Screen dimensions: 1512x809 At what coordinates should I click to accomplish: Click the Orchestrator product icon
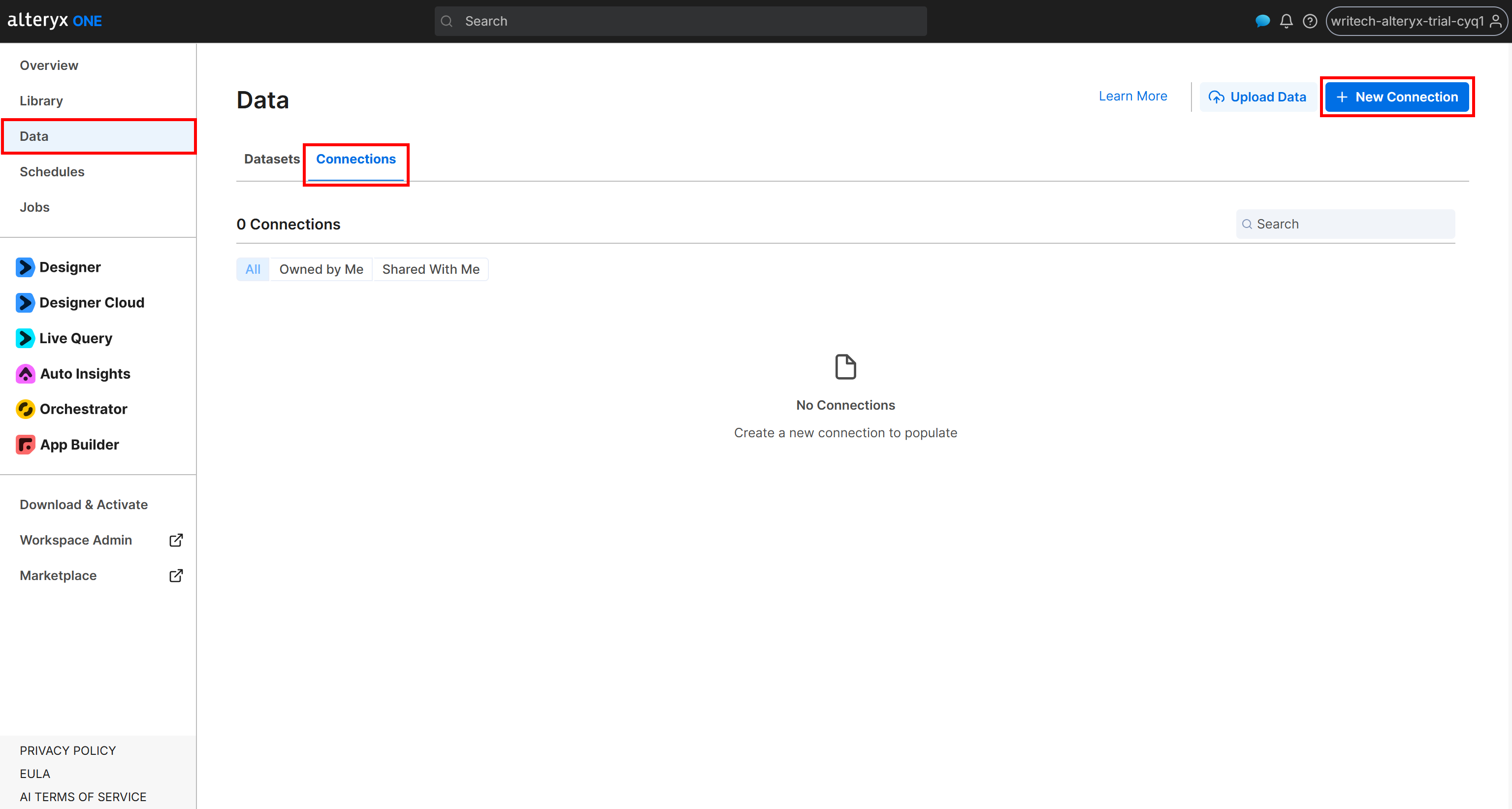point(25,409)
